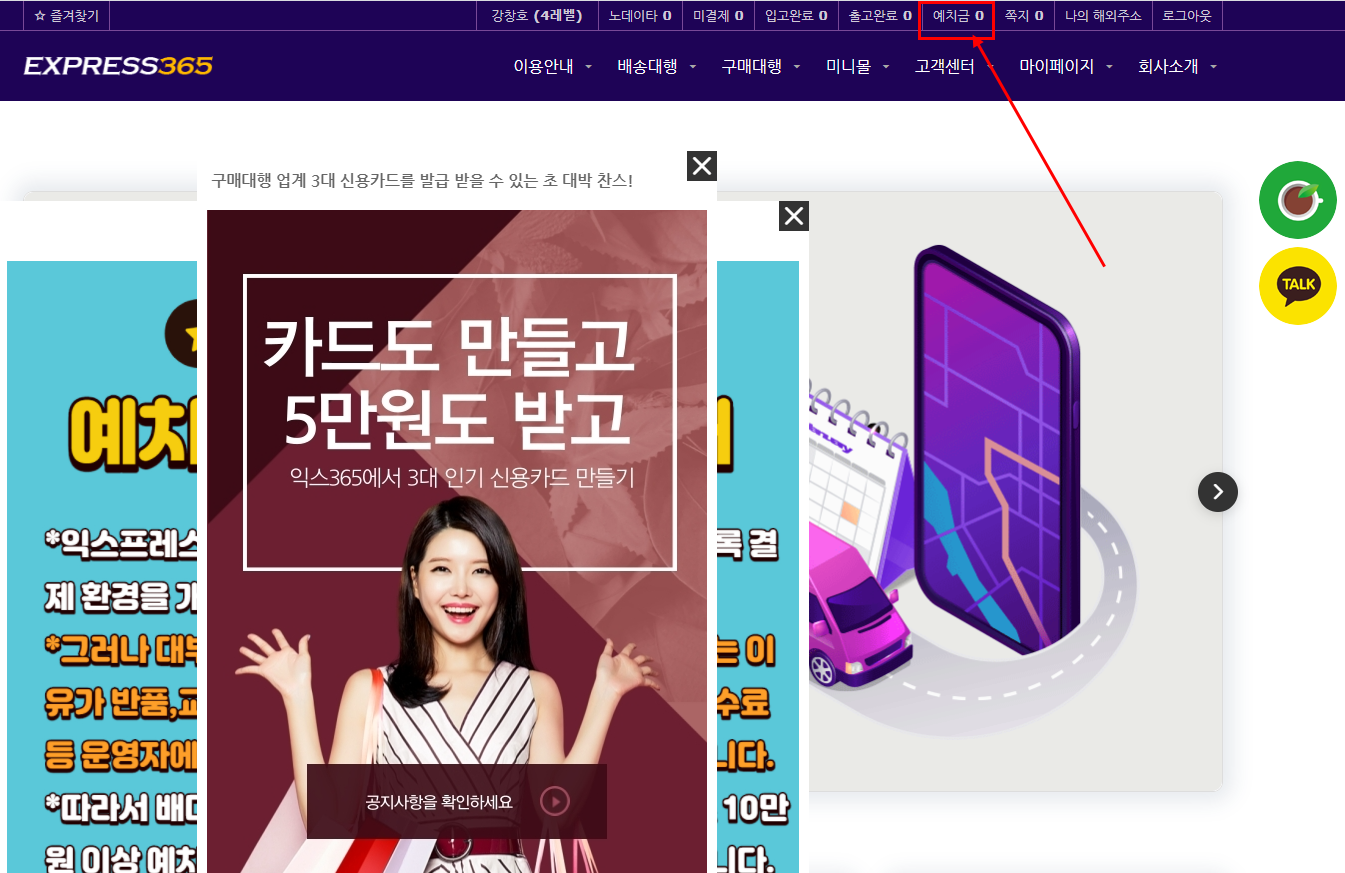Click popup title 구매대행 업계 3대 신용카드 text
Image resolution: width=1345 pixels, height=873 pixels.
tap(422, 181)
